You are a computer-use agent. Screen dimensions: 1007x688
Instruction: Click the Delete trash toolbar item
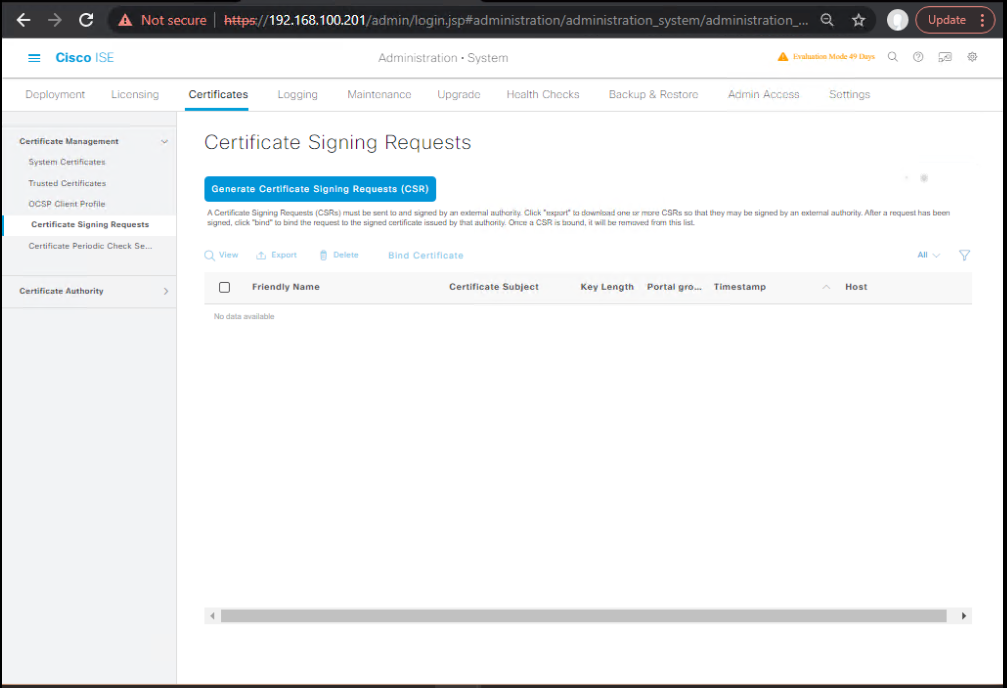coord(339,255)
